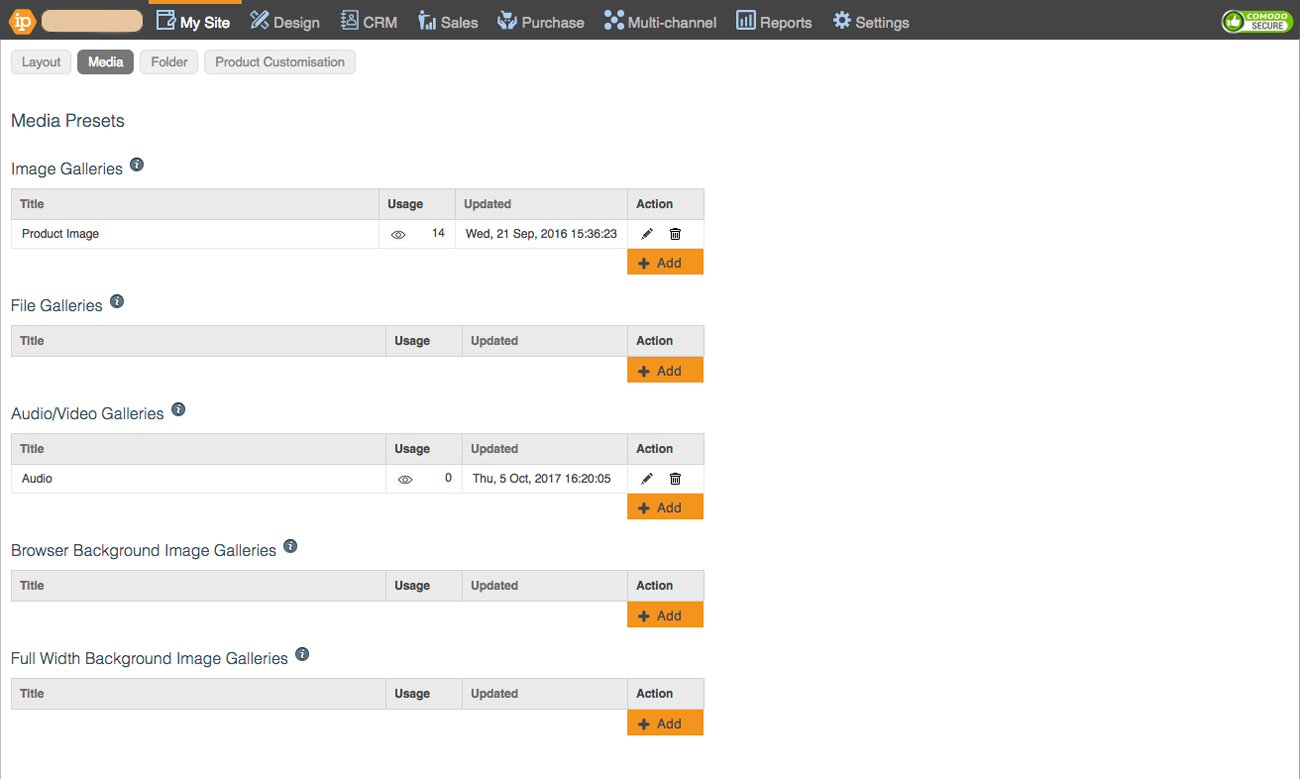Delete the Product Image preset

[675, 233]
